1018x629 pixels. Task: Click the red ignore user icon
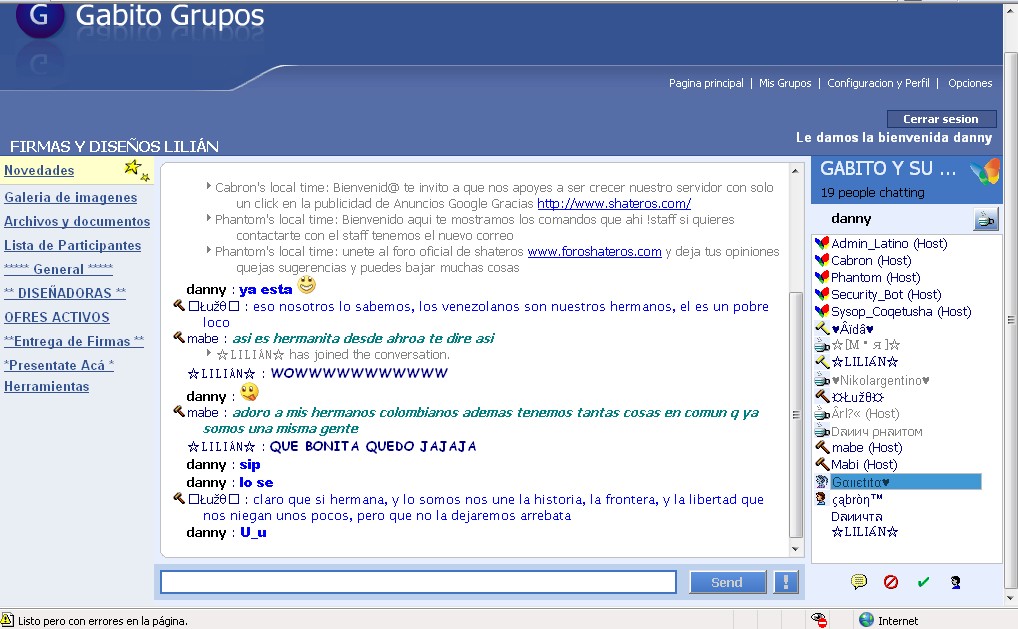[x=891, y=582]
